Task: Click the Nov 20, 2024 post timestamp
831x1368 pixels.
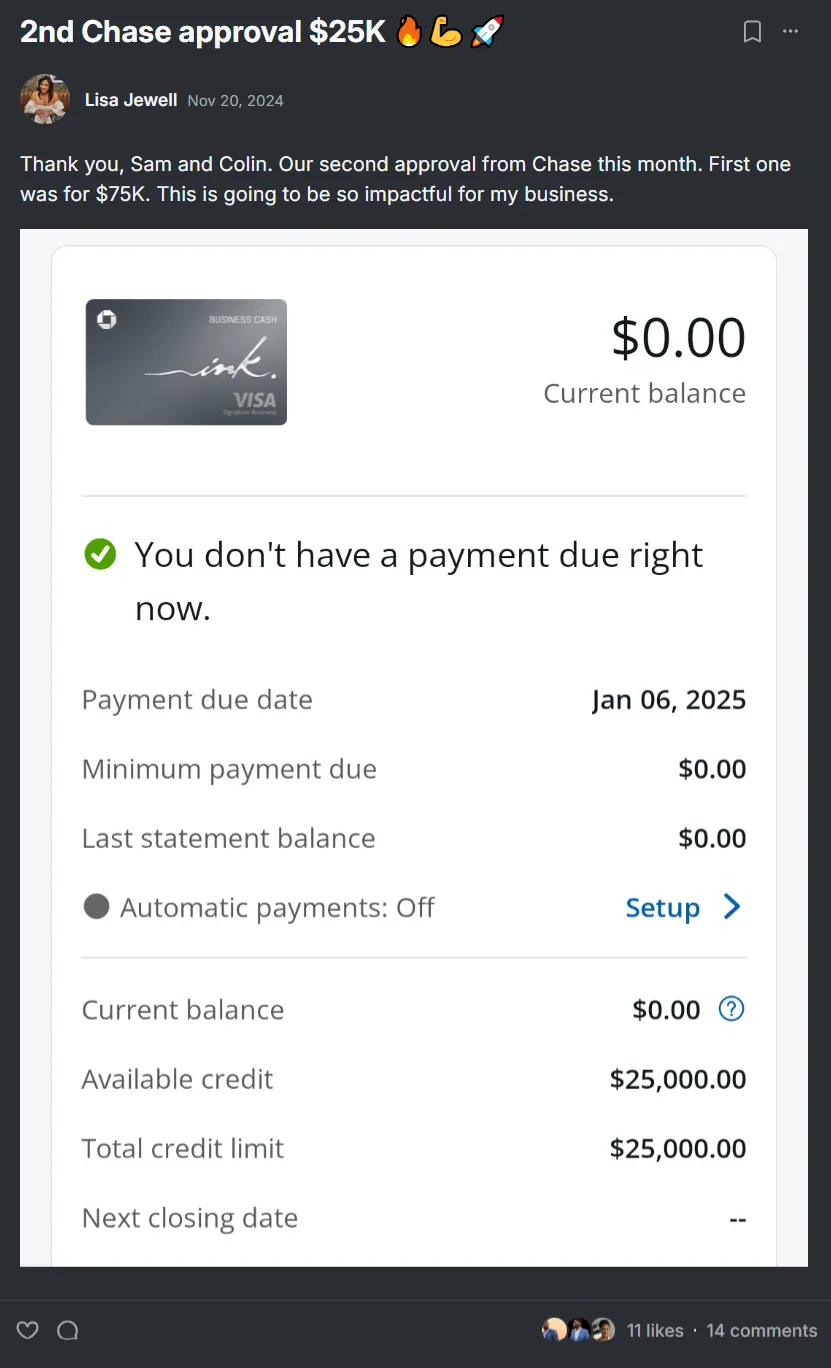Action: (235, 101)
